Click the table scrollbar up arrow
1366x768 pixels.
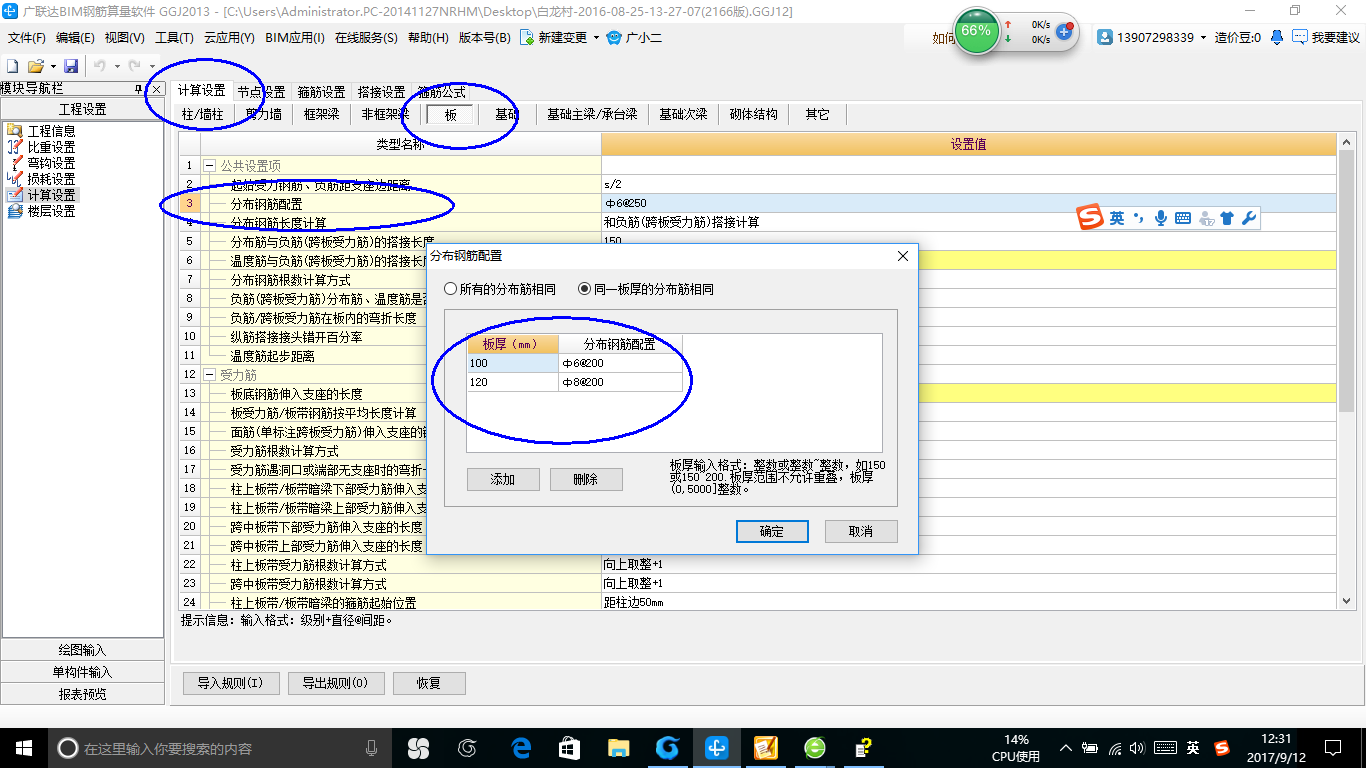click(x=1346, y=144)
